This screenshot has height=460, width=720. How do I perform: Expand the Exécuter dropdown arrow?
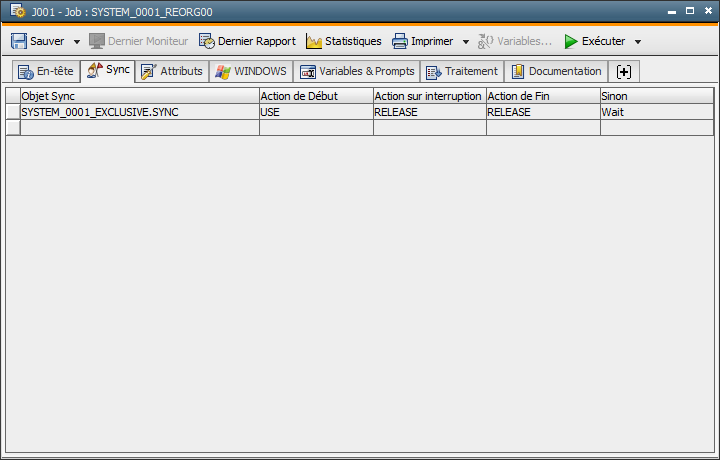coord(638,42)
